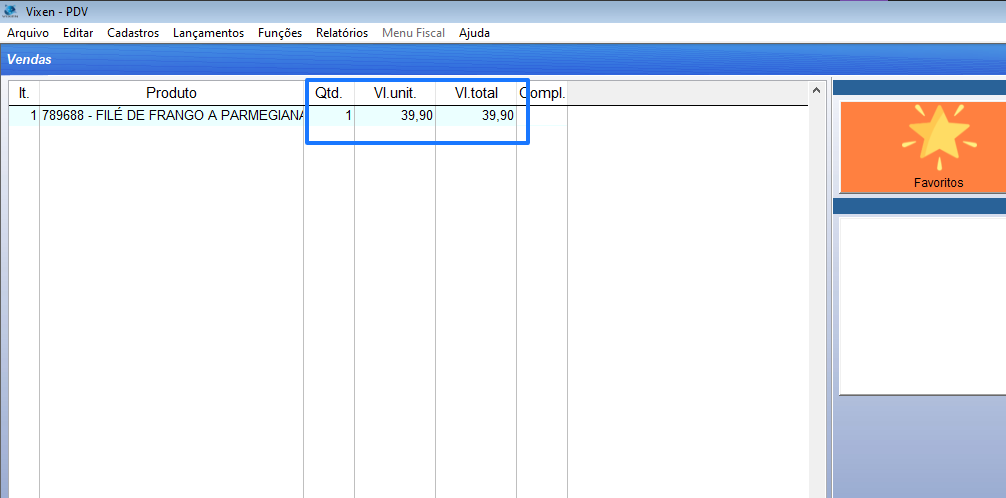Click the Produto column header

tap(171, 93)
